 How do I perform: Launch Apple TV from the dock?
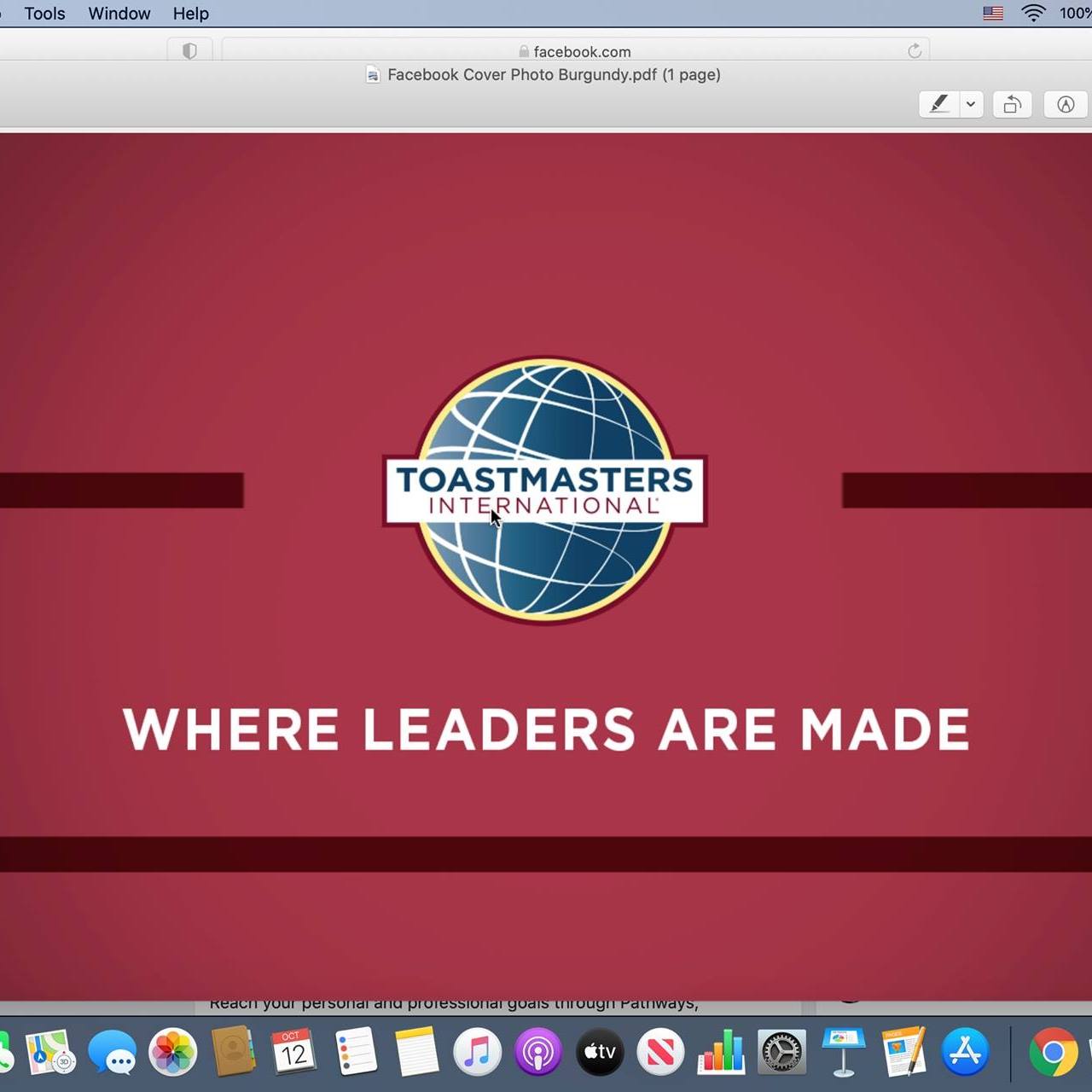click(600, 1051)
